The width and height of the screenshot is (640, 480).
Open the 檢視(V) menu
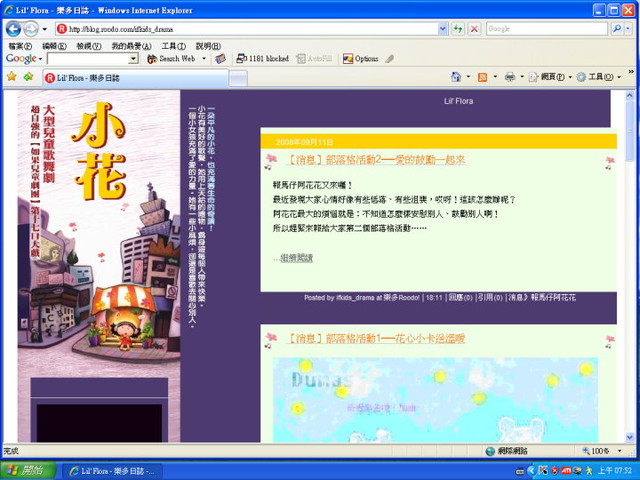click(89, 46)
